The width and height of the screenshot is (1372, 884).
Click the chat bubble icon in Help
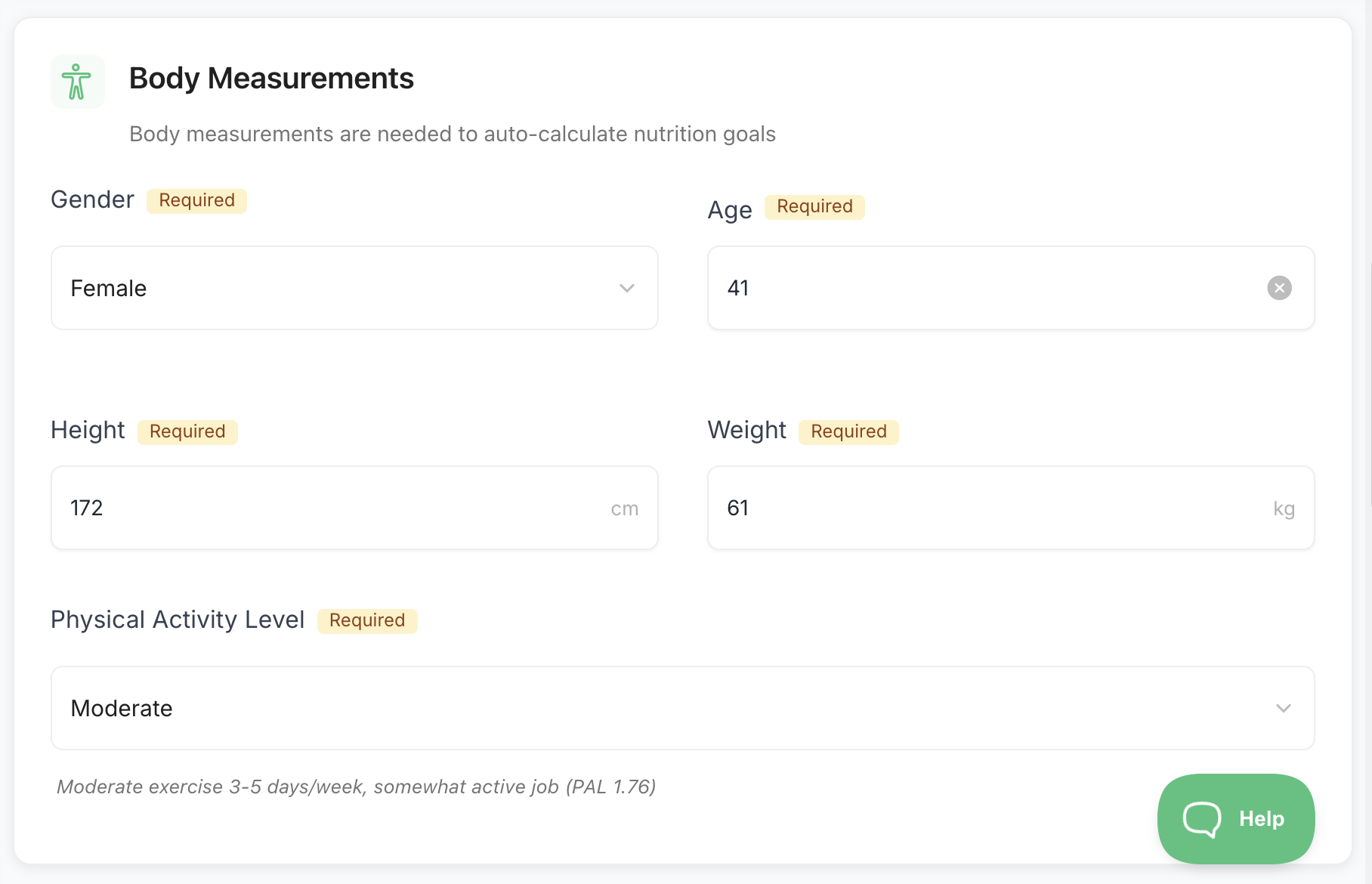coord(1201,819)
